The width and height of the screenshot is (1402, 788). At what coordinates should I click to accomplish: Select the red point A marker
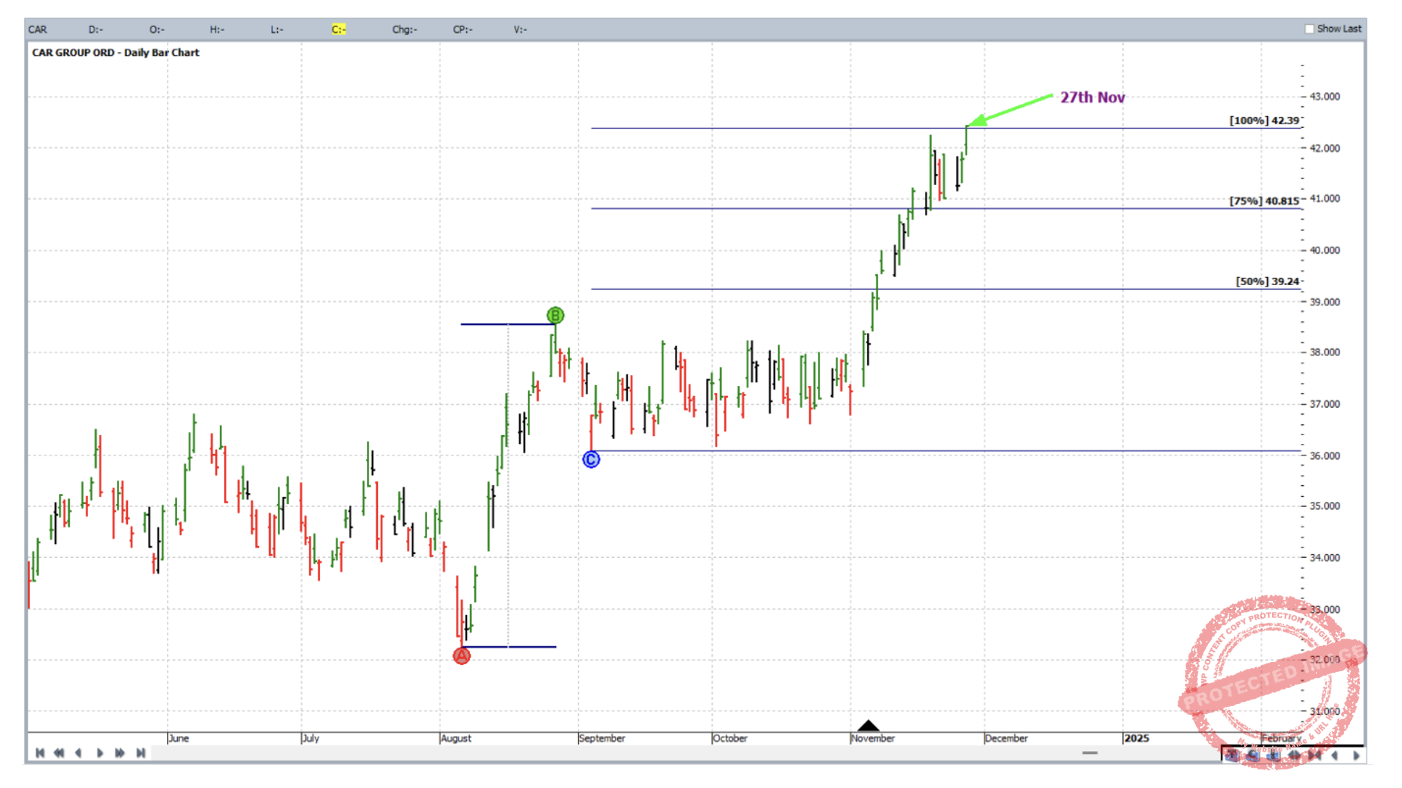coord(461,656)
